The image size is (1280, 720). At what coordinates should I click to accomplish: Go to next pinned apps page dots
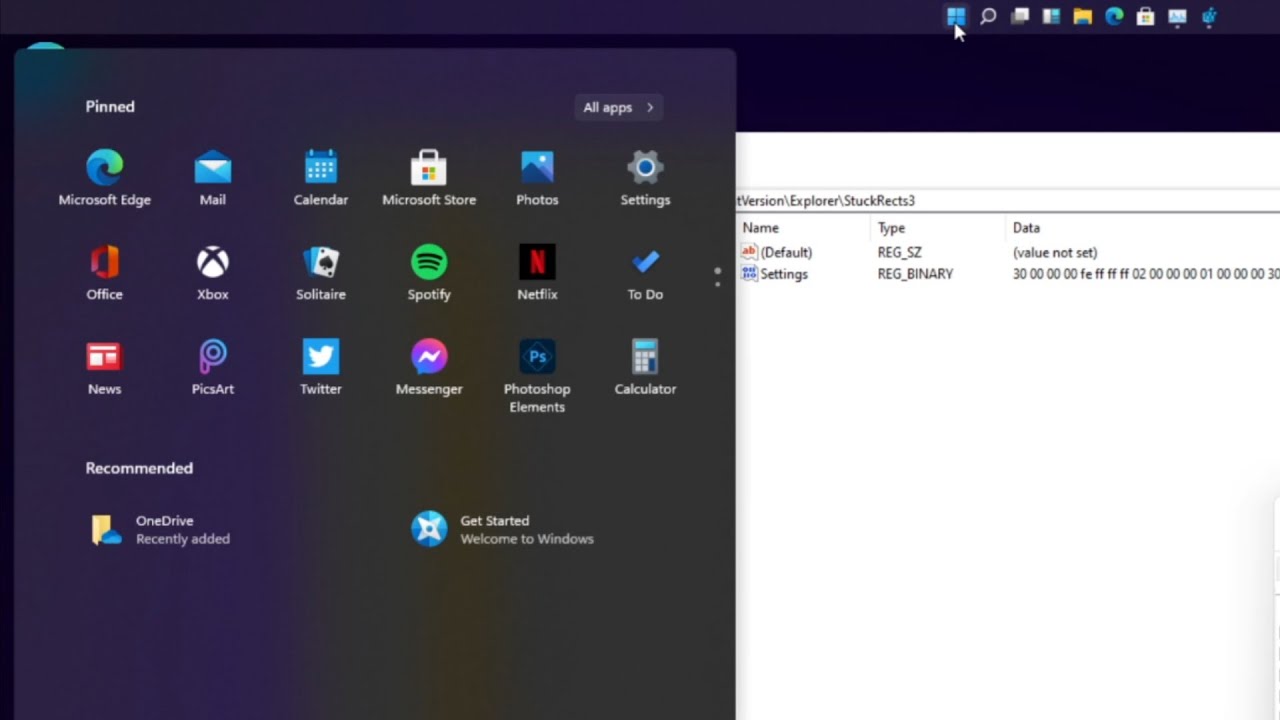[717, 277]
